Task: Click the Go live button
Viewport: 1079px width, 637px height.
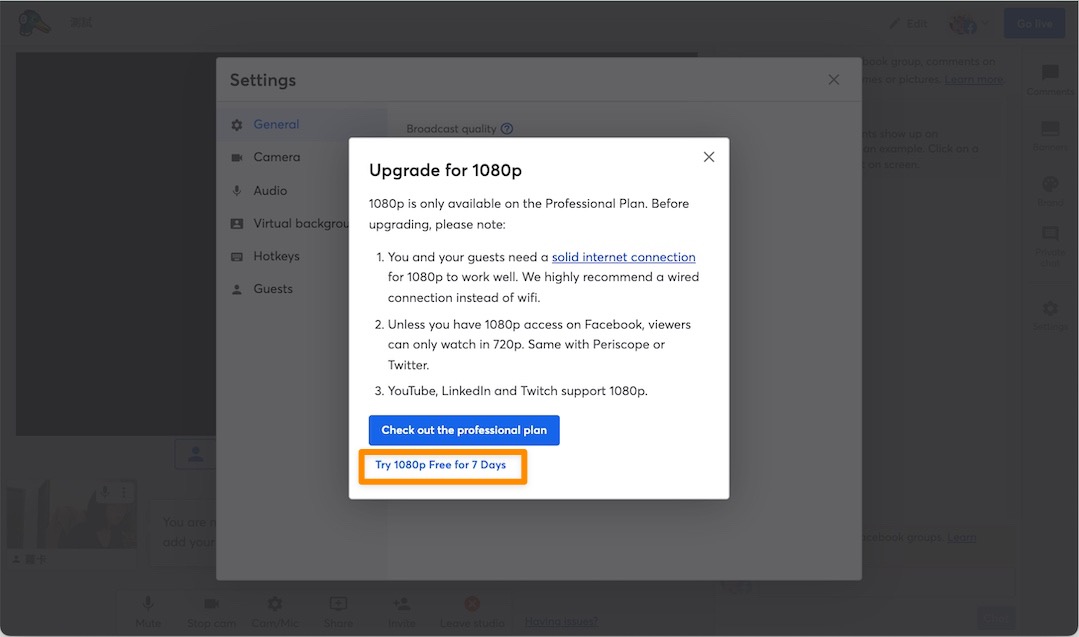Action: coord(1034,23)
